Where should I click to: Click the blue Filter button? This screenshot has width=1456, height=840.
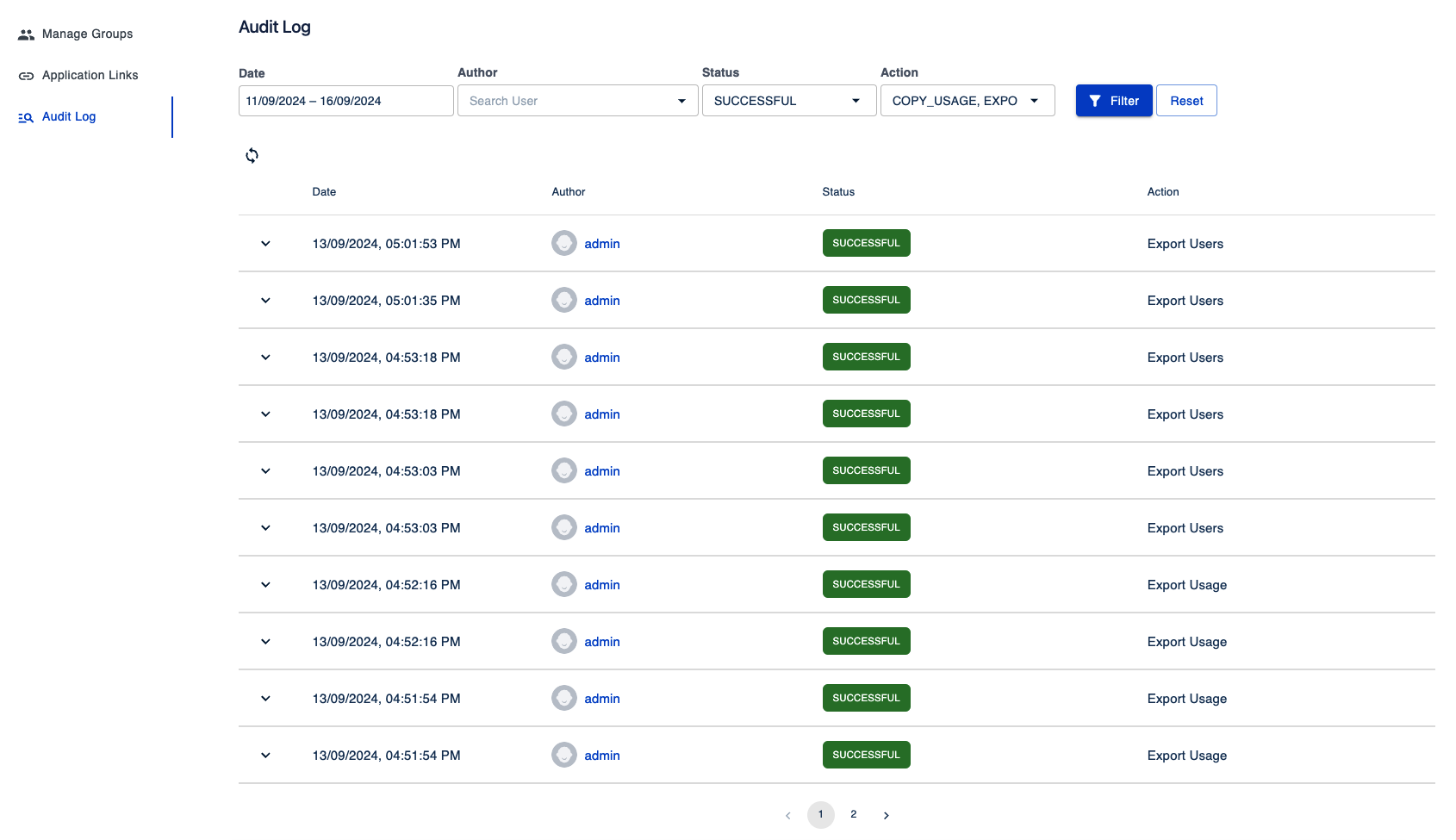(x=1113, y=101)
